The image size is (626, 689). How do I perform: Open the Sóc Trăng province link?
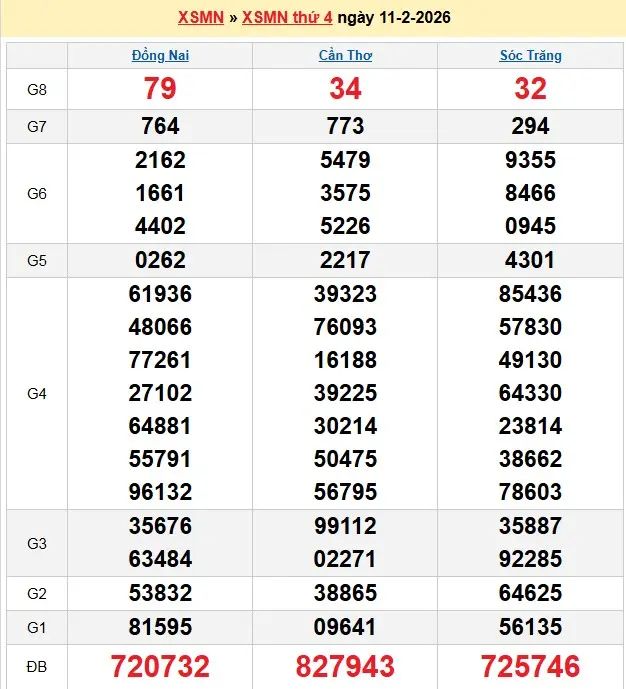pyautogui.click(x=530, y=56)
